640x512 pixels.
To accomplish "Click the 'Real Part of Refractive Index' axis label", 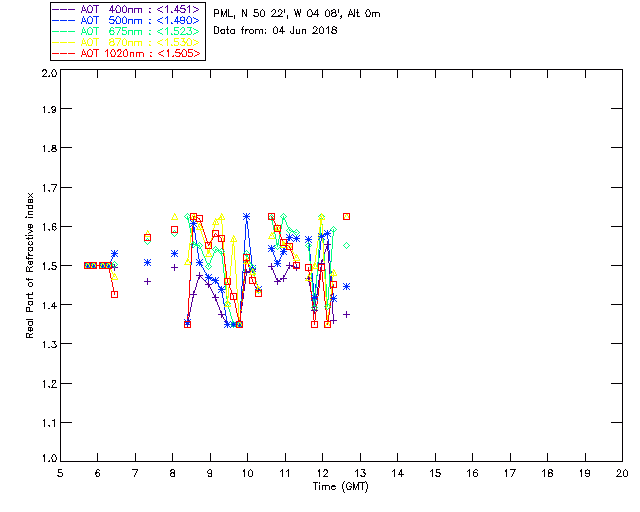I will click(x=29, y=266).
